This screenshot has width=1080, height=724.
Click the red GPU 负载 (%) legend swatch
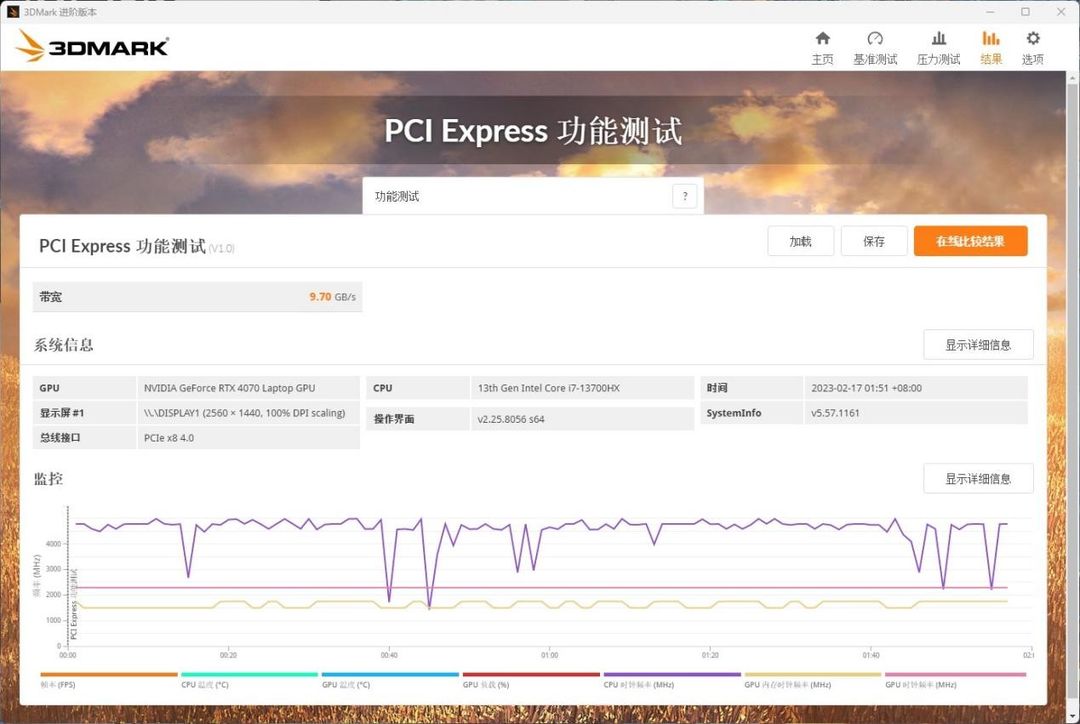[531, 674]
